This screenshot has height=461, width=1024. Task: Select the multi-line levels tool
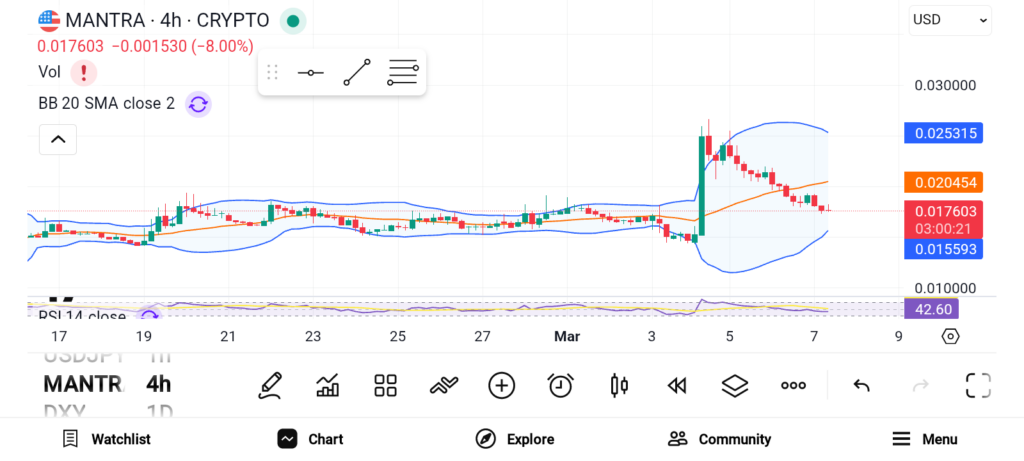click(x=403, y=72)
